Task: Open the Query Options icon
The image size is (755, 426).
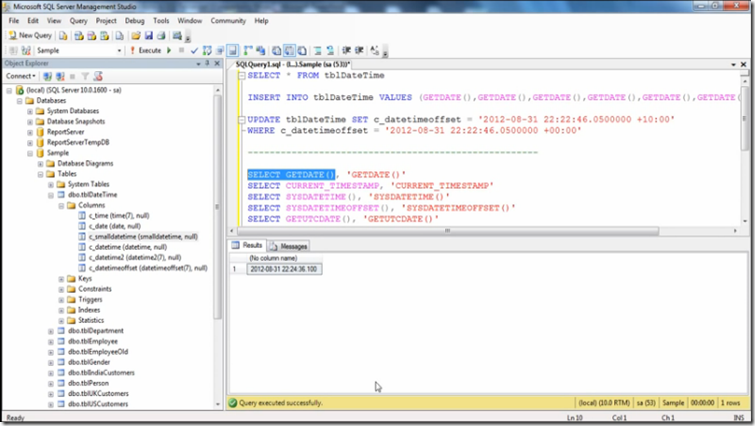Action: coord(220,51)
